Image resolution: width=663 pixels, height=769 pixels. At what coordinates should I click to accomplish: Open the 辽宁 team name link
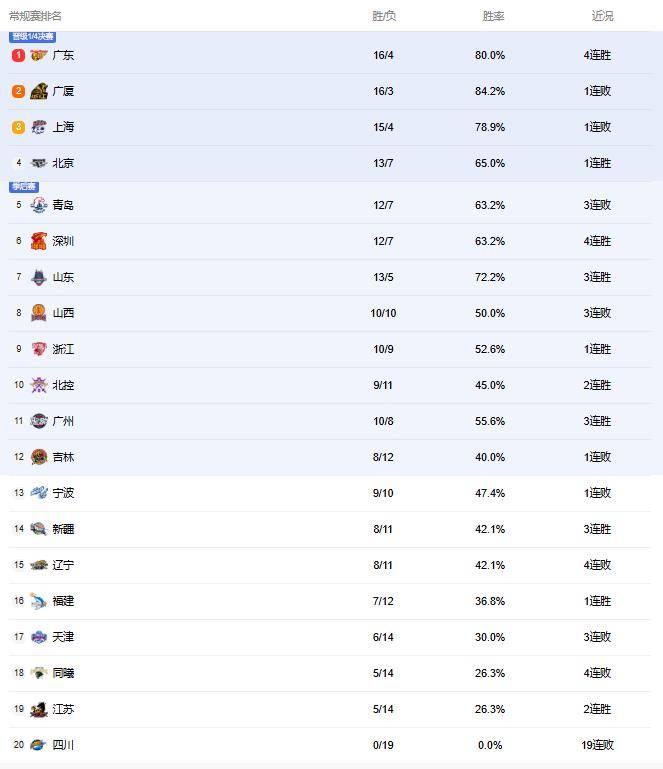pos(63,565)
